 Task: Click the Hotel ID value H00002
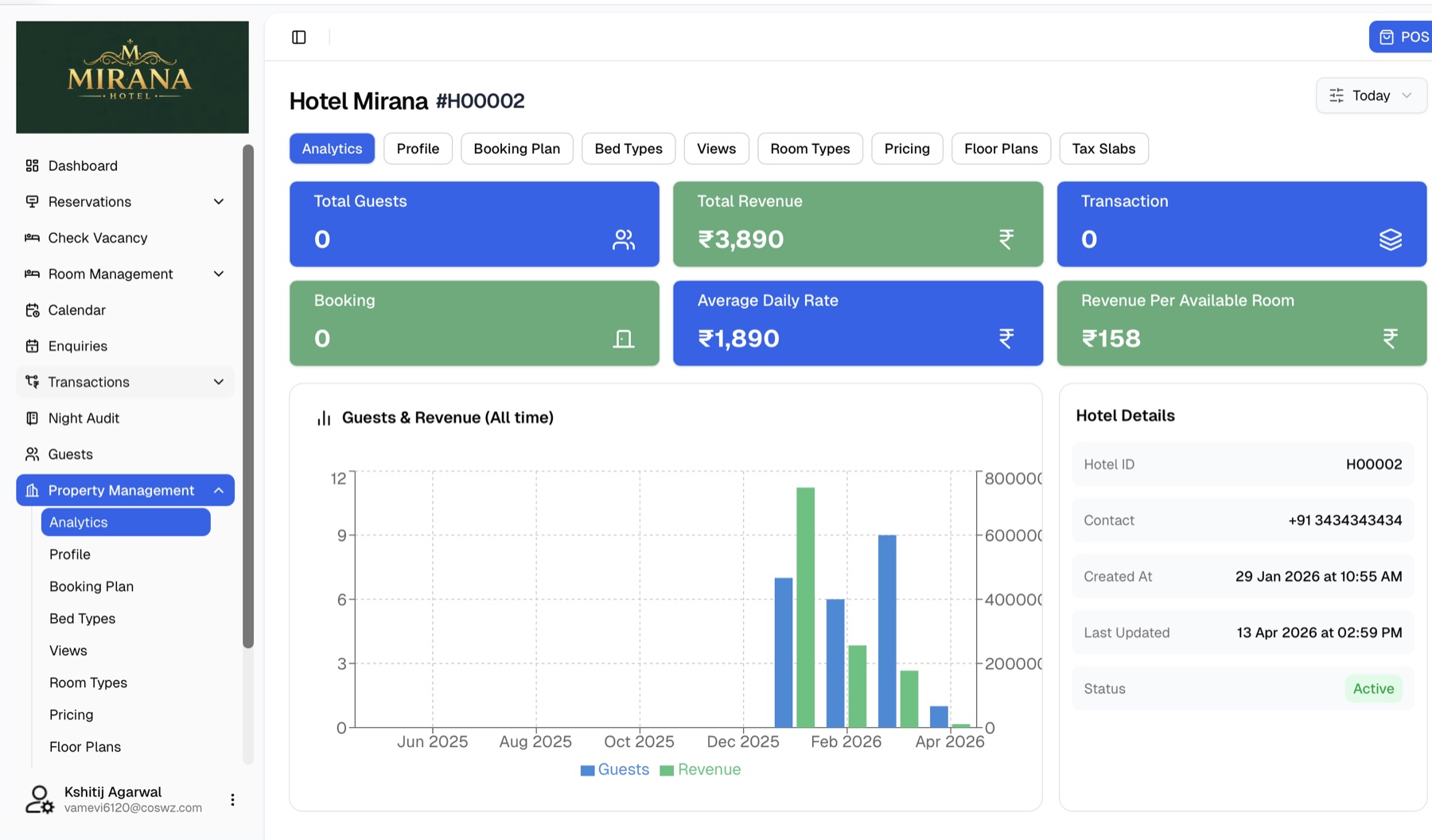[1374, 465]
